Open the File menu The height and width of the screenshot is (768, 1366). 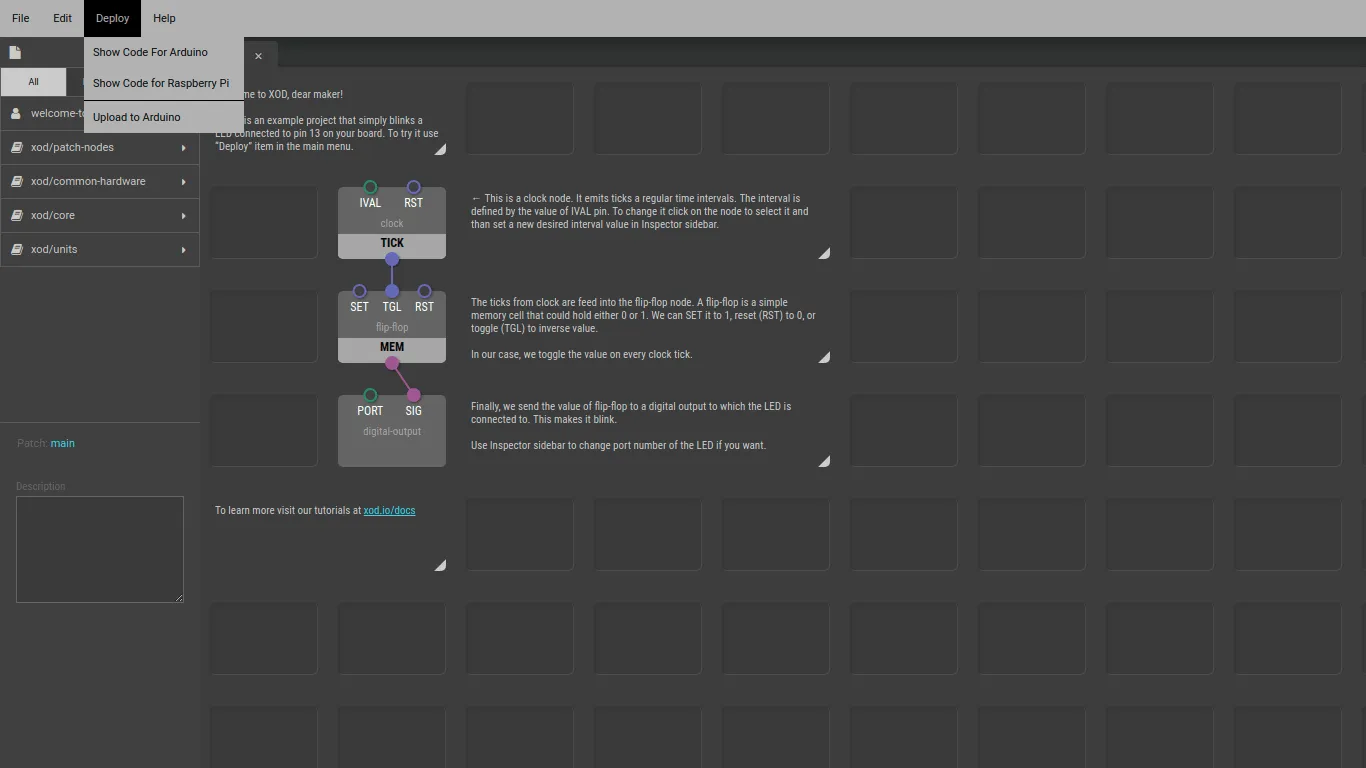(x=20, y=18)
